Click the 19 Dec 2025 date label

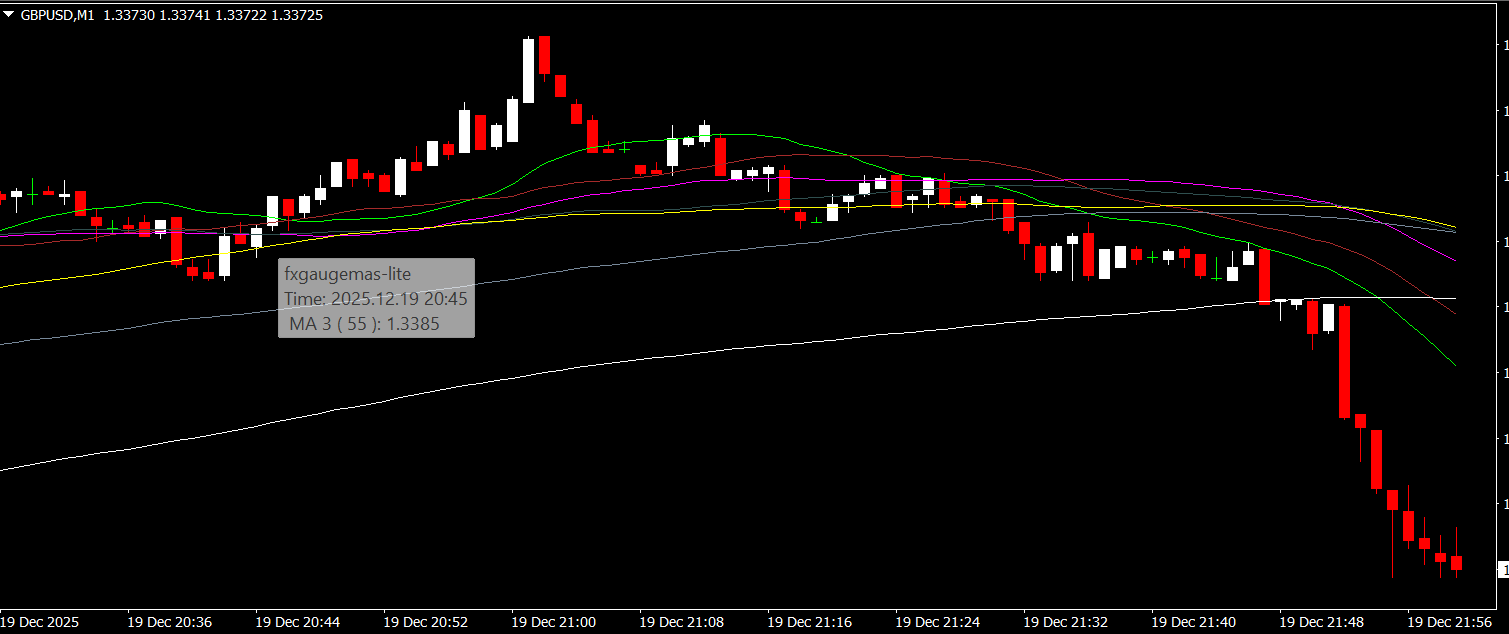click(x=39, y=622)
